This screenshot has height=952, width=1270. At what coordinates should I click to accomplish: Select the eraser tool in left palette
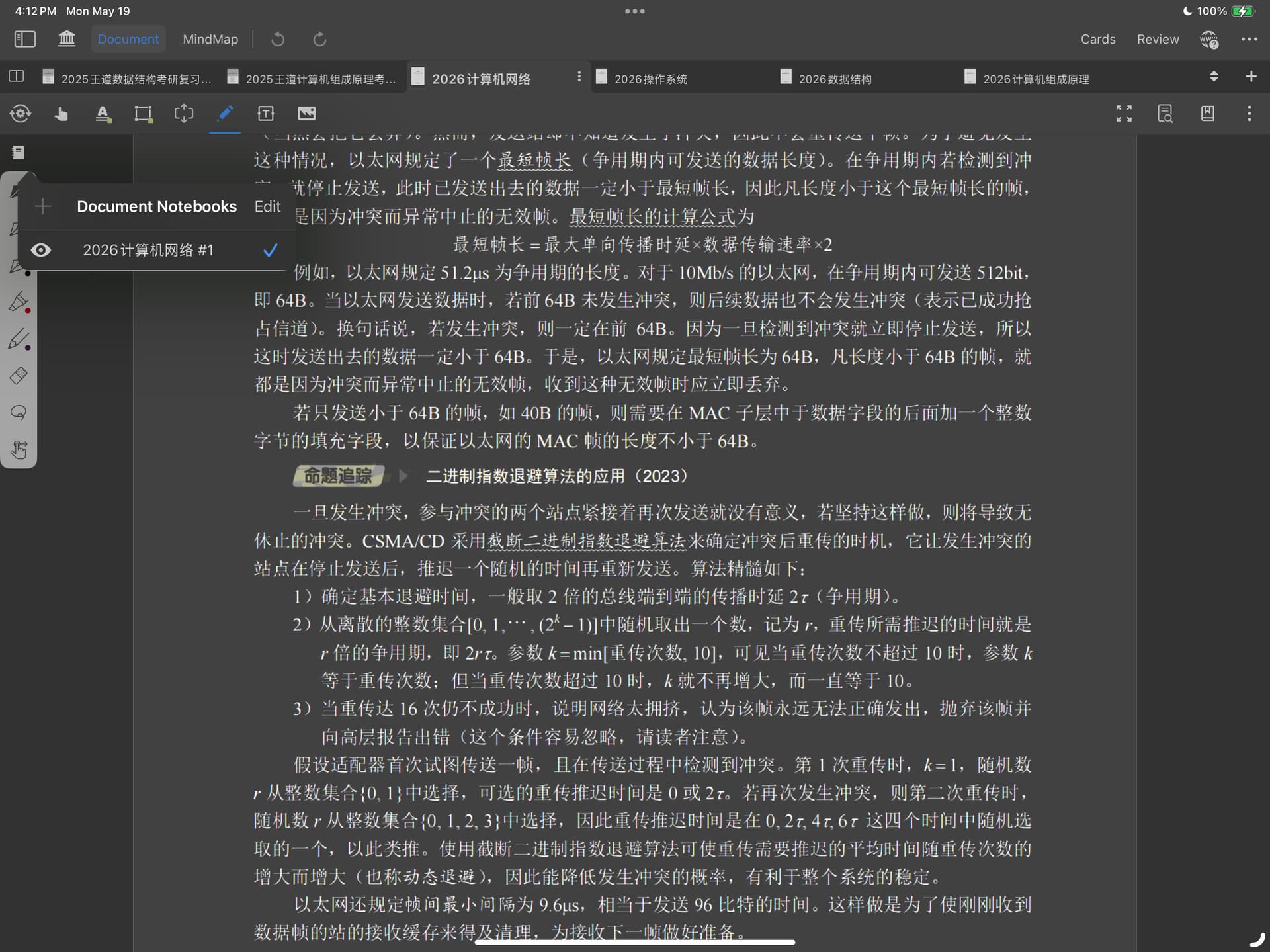click(x=19, y=376)
